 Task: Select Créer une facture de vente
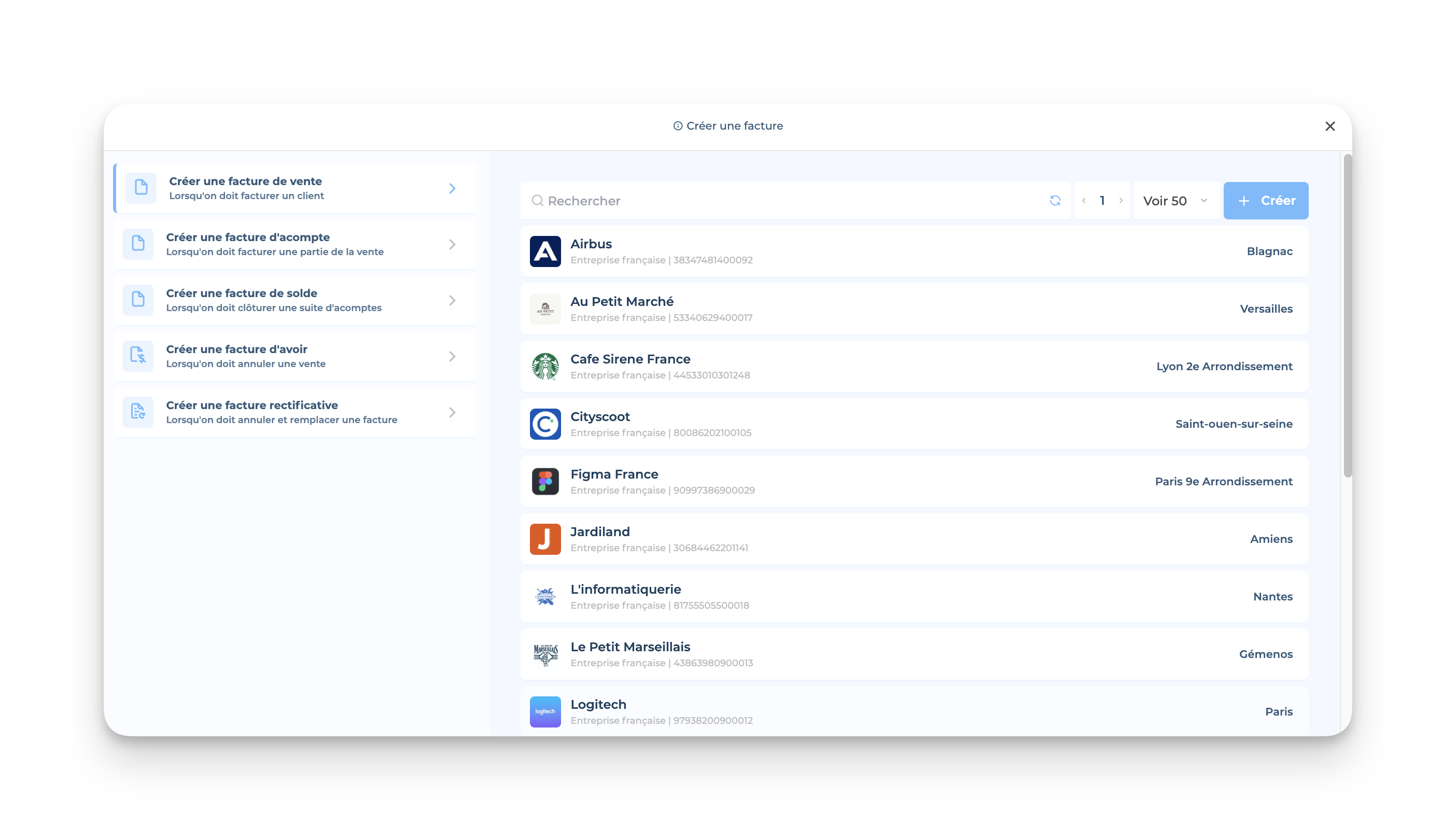click(296, 188)
